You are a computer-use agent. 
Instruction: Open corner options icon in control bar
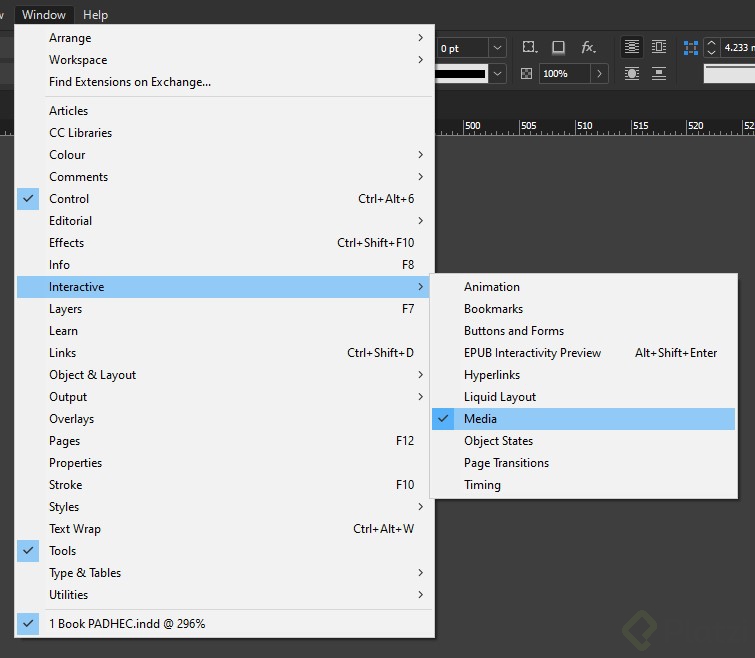pos(530,47)
